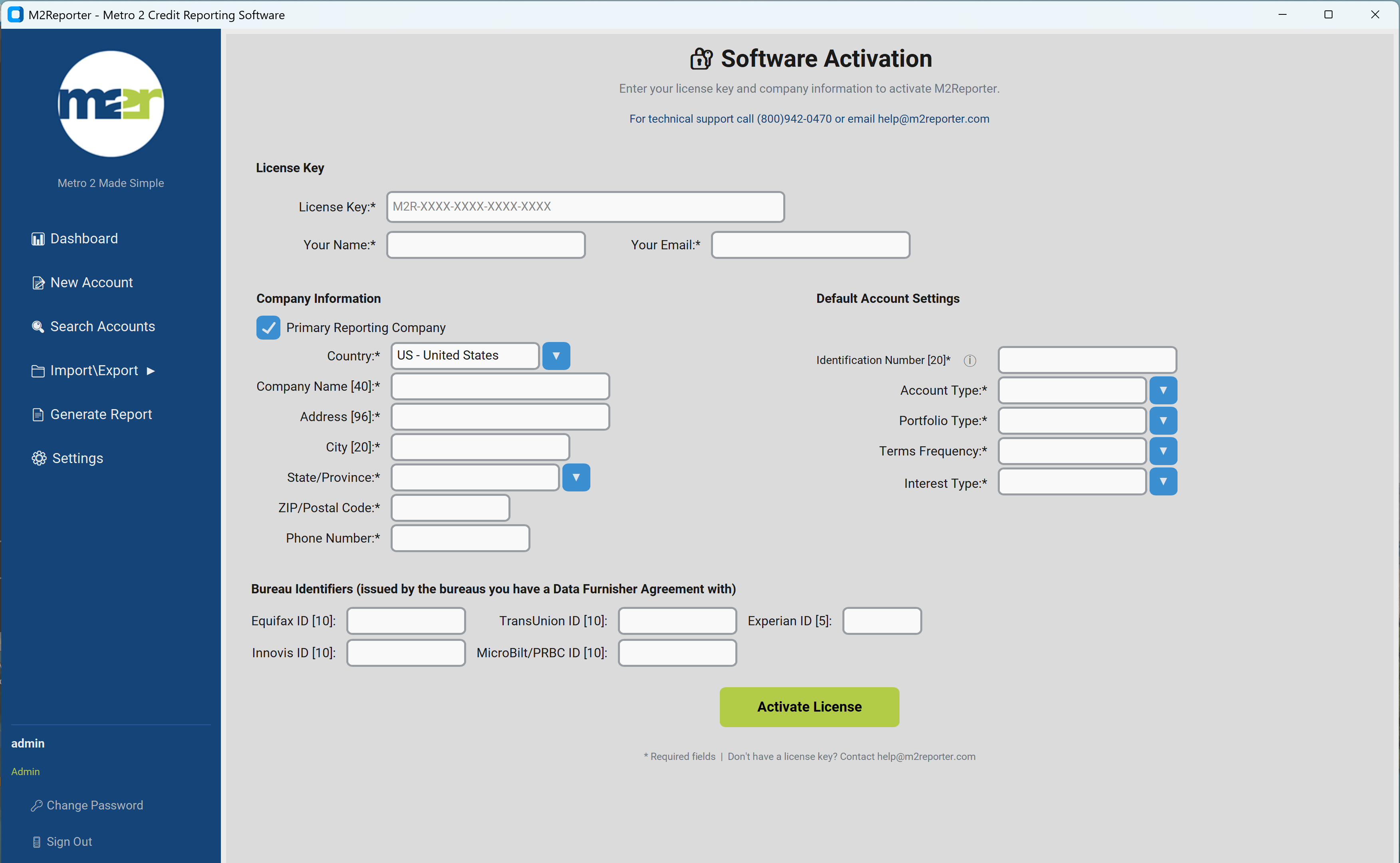1400x863 pixels.
Task: Click the ZIP/Postal Code input field
Action: click(451, 508)
